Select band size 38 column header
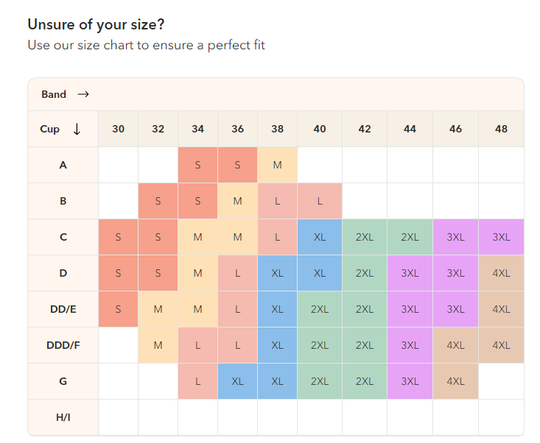 click(x=277, y=129)
